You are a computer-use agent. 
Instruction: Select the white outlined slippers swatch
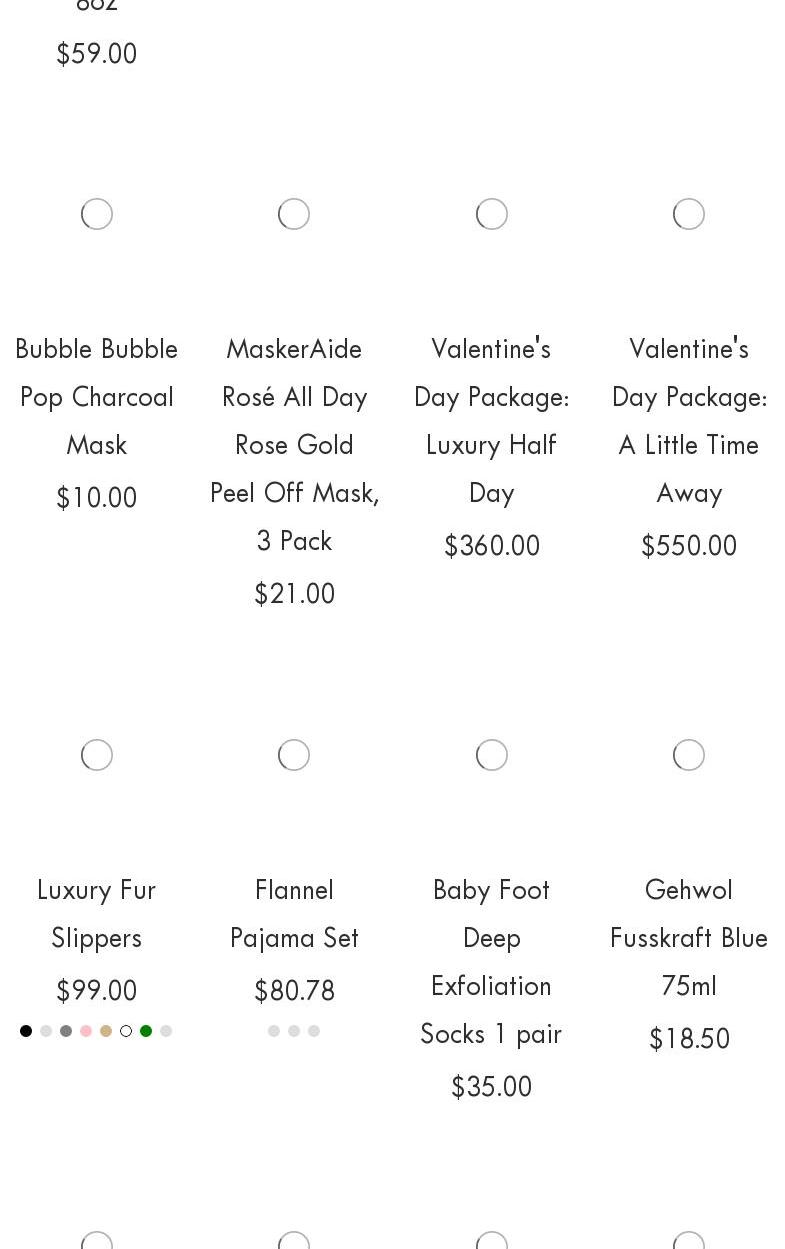tap(126, 1031)
